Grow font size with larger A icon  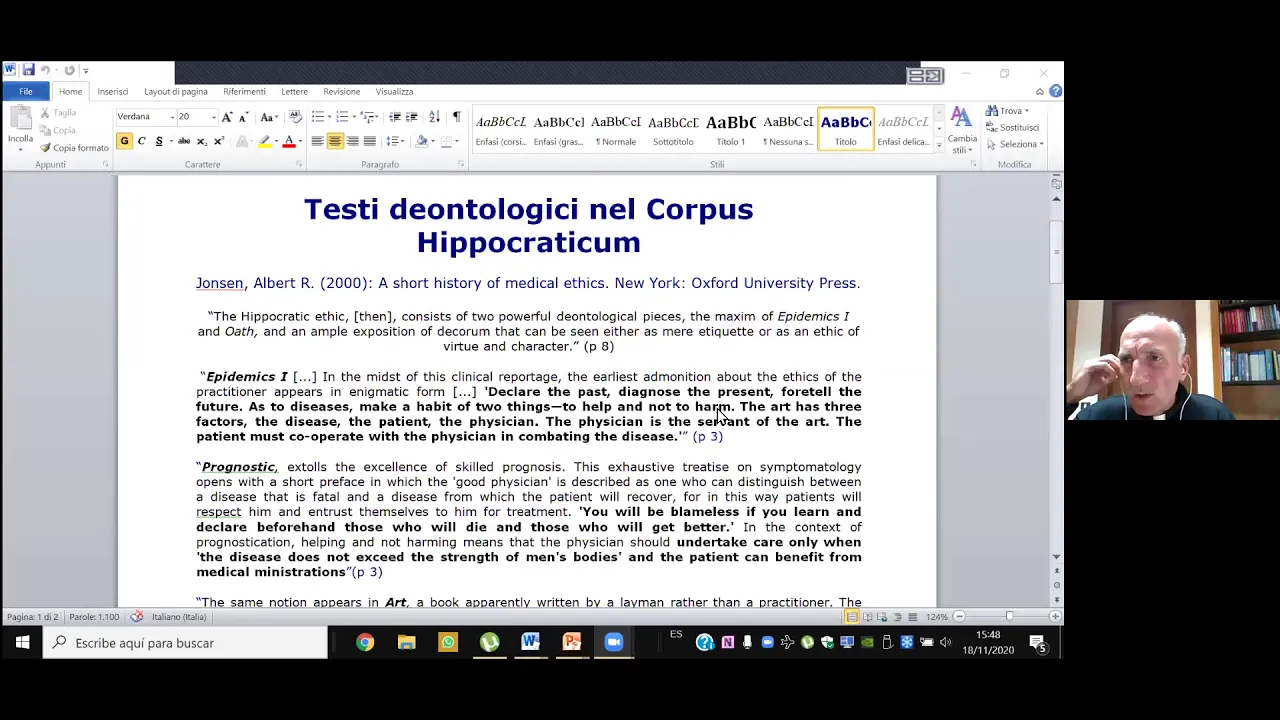tap(227, 117)
